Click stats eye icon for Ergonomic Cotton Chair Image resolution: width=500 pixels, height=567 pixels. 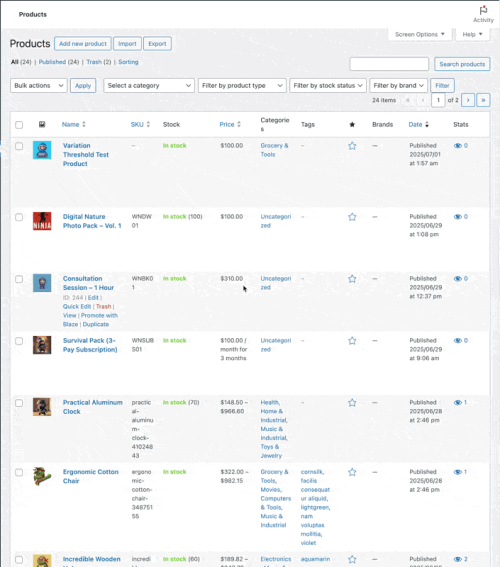458,472
